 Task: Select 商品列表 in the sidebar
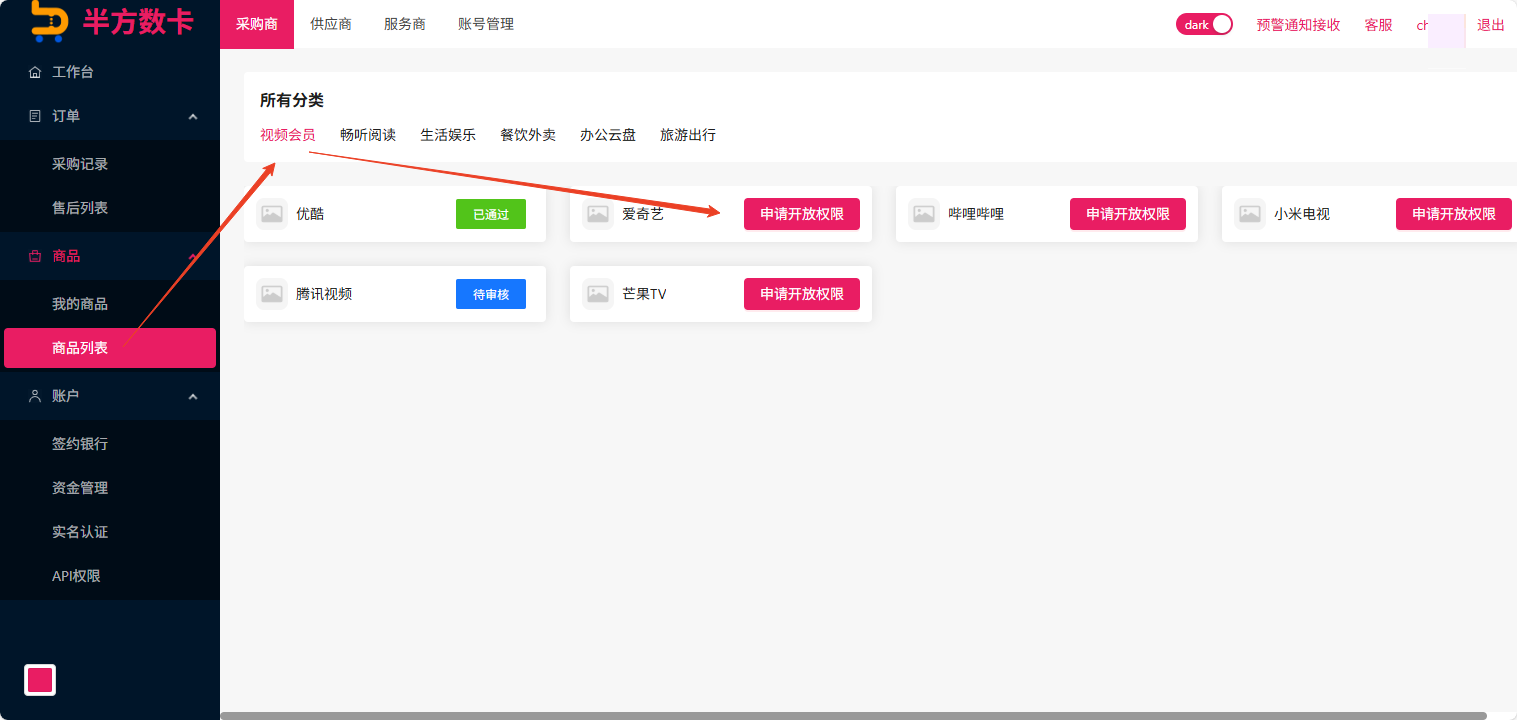(x=110, y=348)
